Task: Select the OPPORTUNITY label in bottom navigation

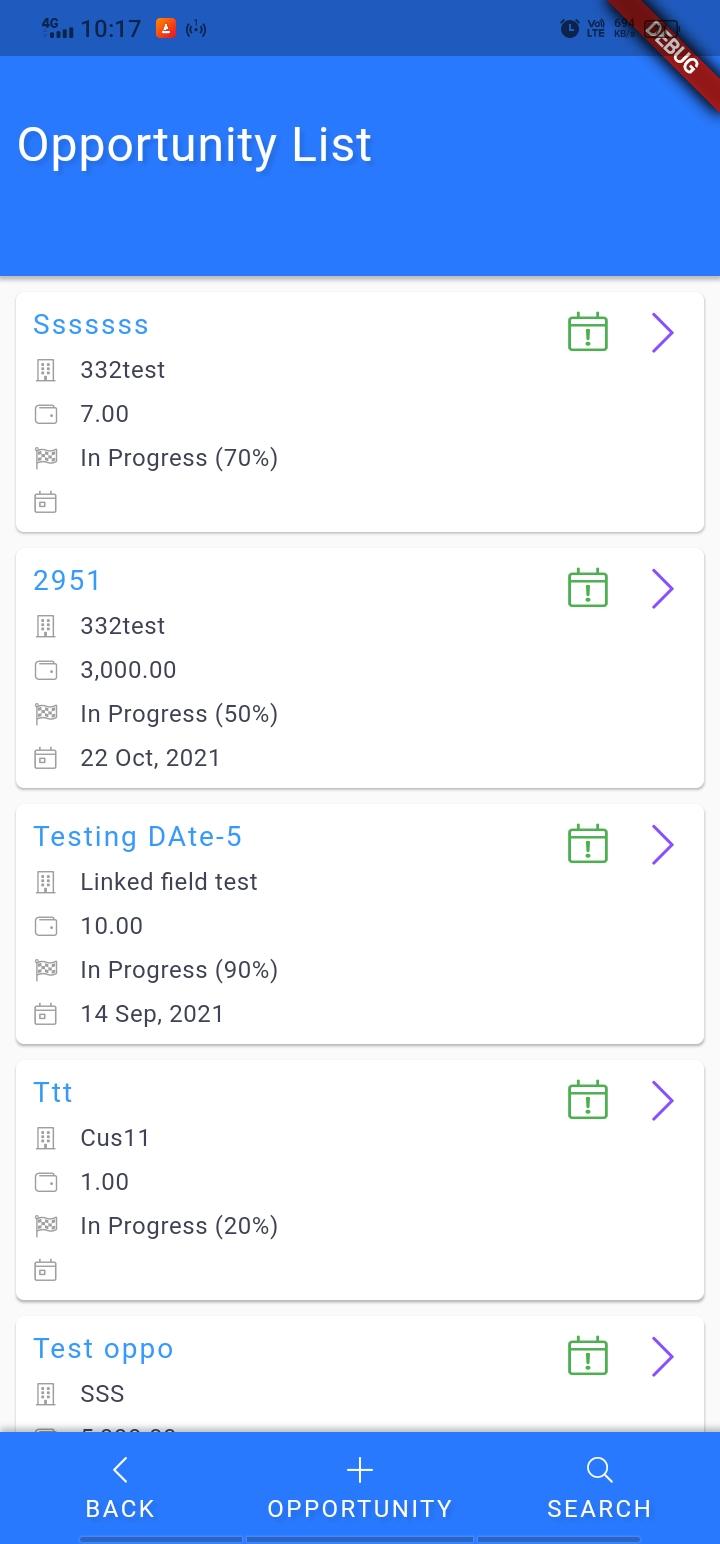Action: click(359, 1508)
